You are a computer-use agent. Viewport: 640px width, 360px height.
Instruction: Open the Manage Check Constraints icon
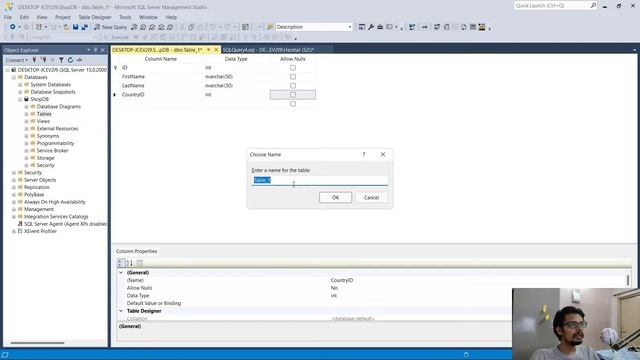coord(473,27)
